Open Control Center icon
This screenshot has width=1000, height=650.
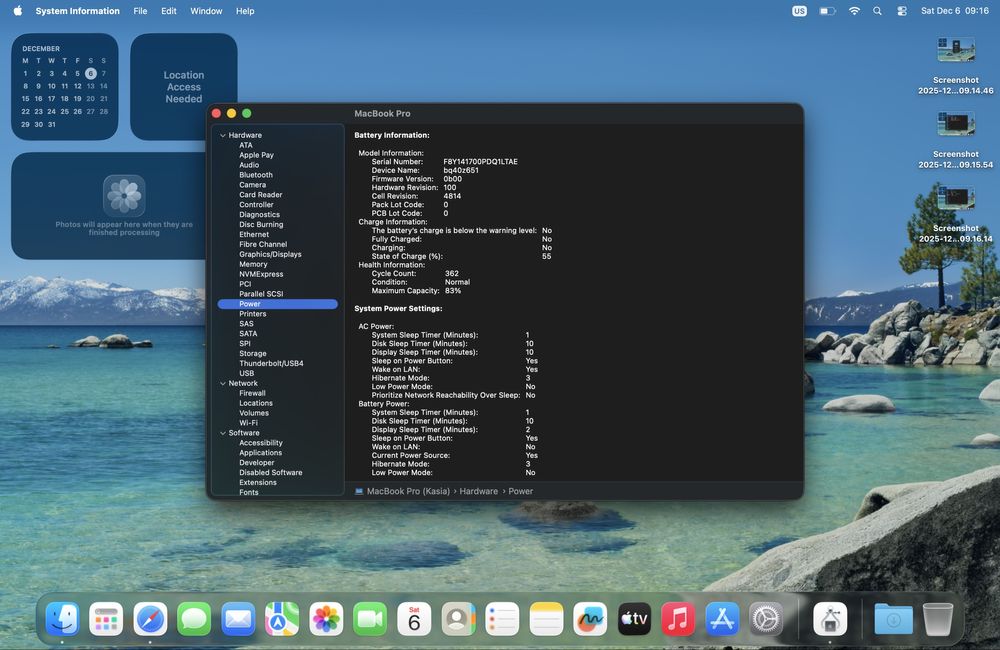(902, 11)
